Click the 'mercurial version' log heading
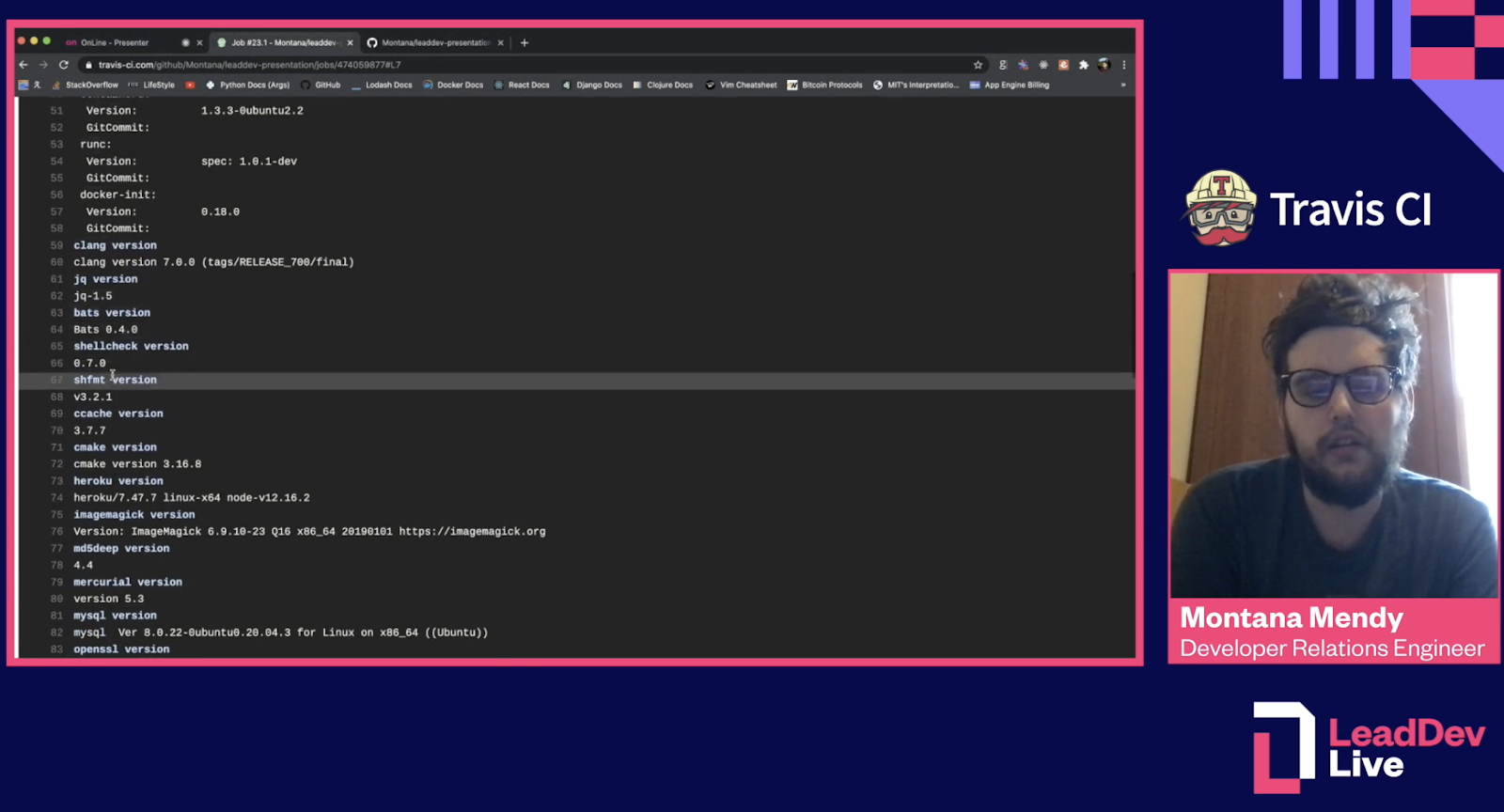The width and height of the screenshot is (1504, 812). (x=128, y=583)
